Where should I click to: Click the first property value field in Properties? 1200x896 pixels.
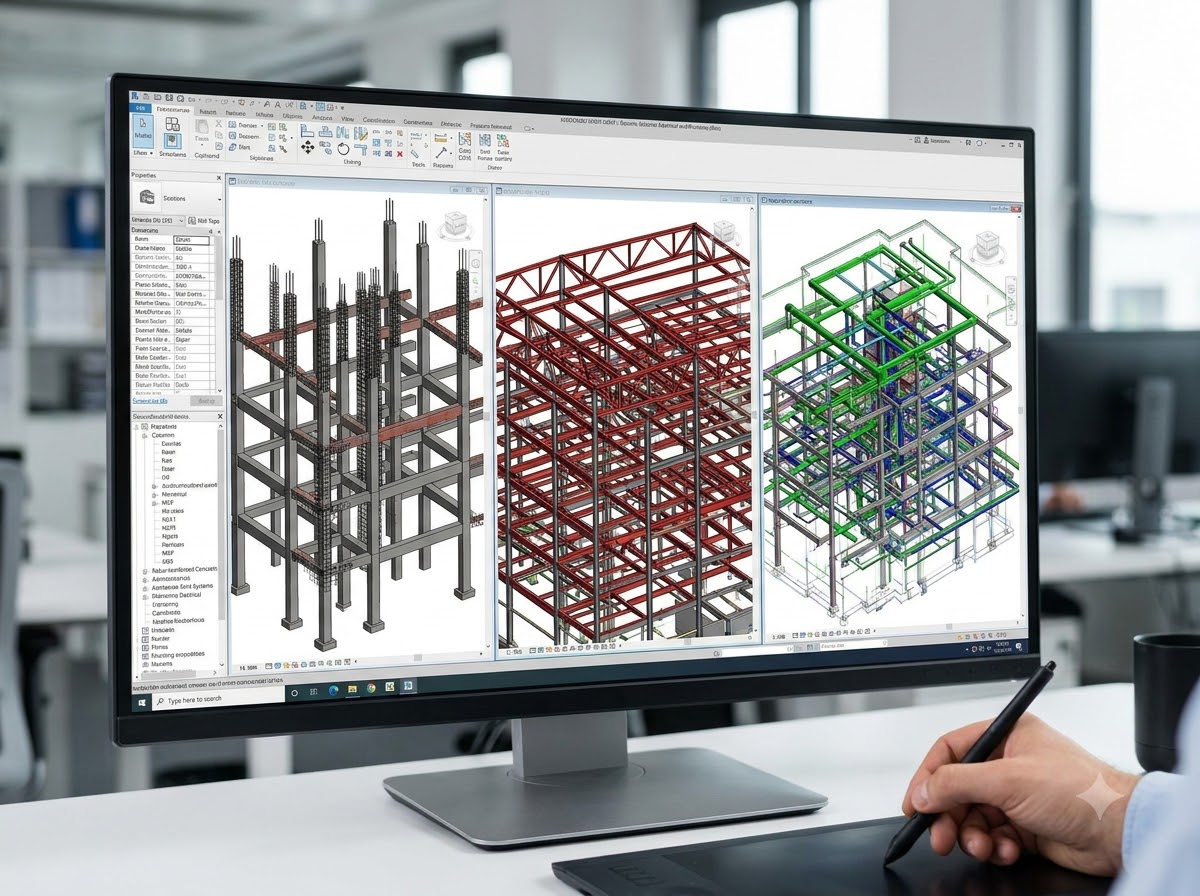click(192, 241)
